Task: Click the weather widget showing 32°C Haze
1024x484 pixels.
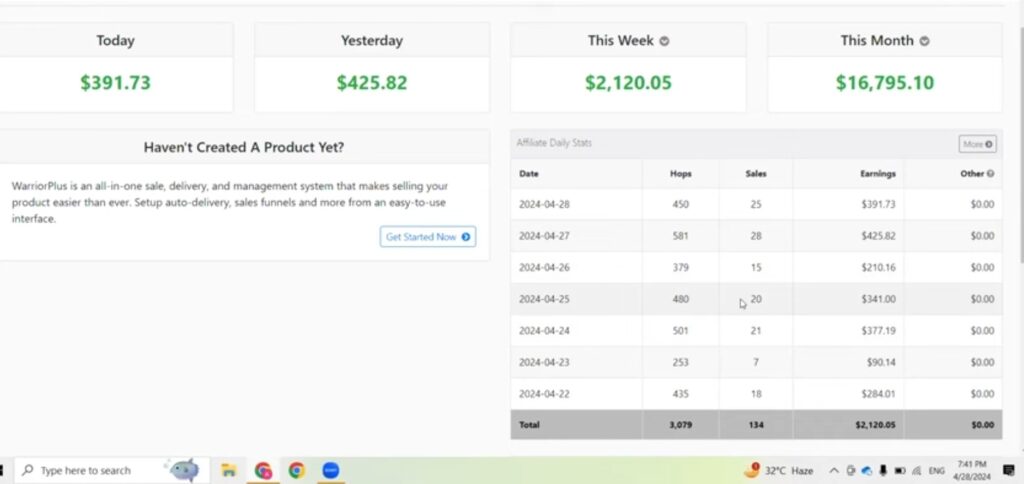Action: 780,470
